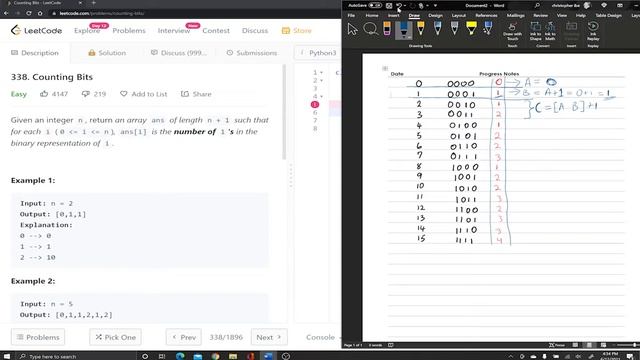Open the locked Solution tab
Screen dimensions: 640x360
107,53
